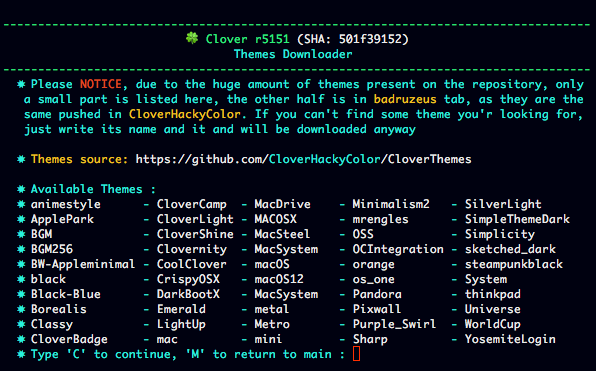The width and height of the screenshot is (596, 371).
Task: Click the 'Themes source:' label
Action: pos(79,159)
